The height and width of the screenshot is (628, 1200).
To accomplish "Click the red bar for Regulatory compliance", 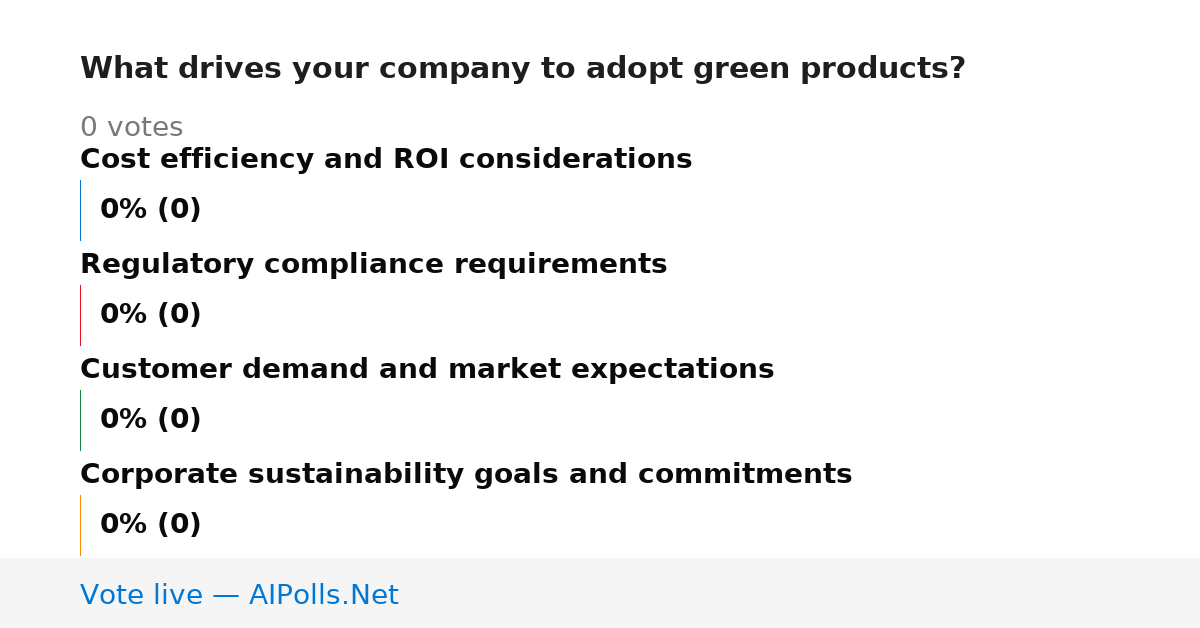I will (80, 315).
